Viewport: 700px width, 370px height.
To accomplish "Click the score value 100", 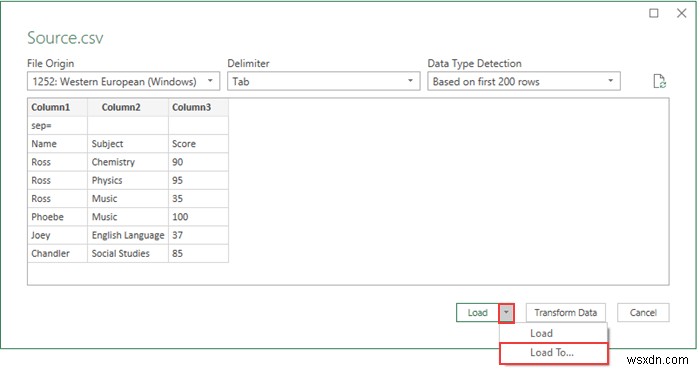I will click(x=198, y=217).
